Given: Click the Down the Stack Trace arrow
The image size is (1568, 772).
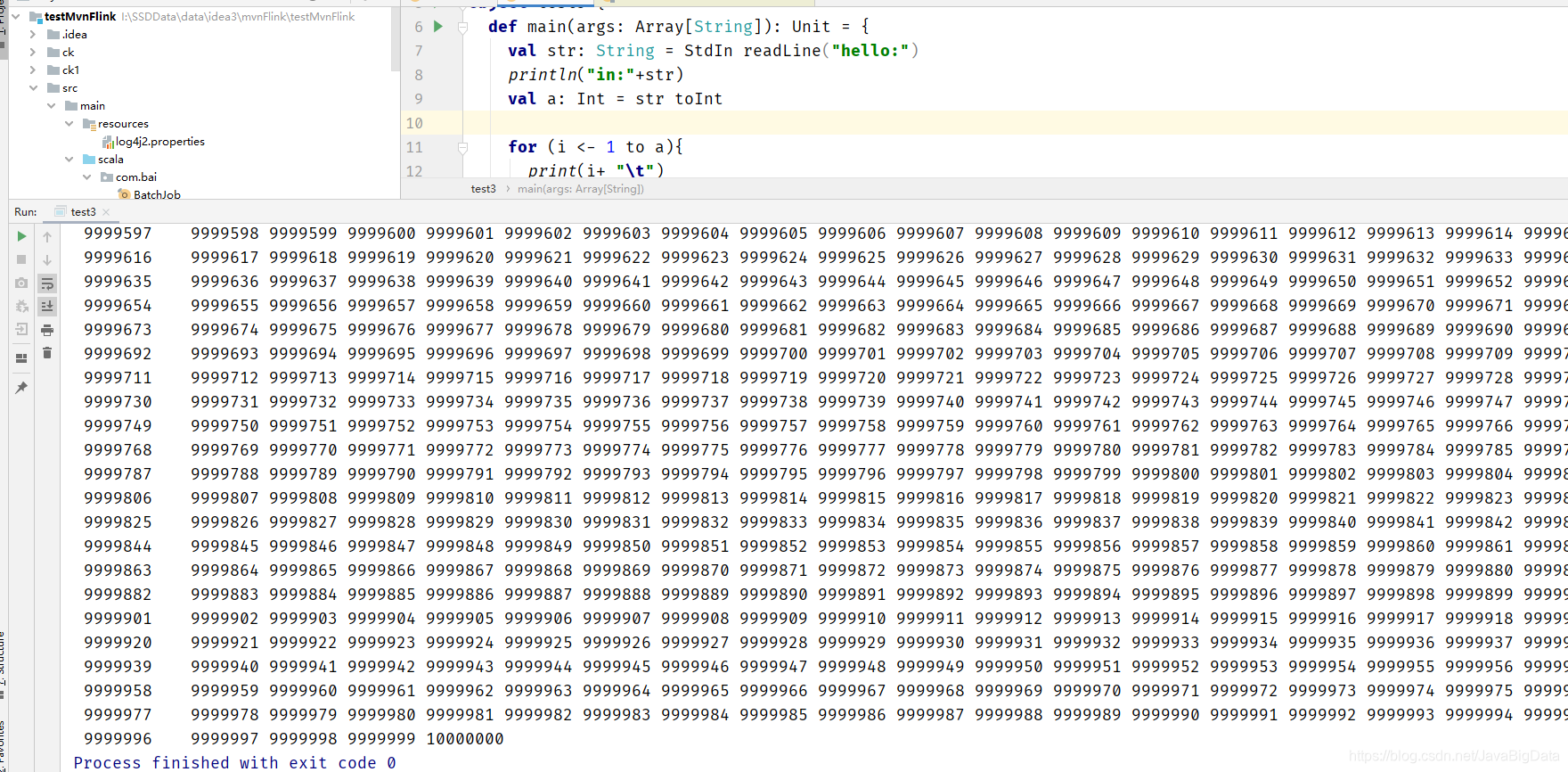Looking at the screenshot, I should [x=47, y=259].
